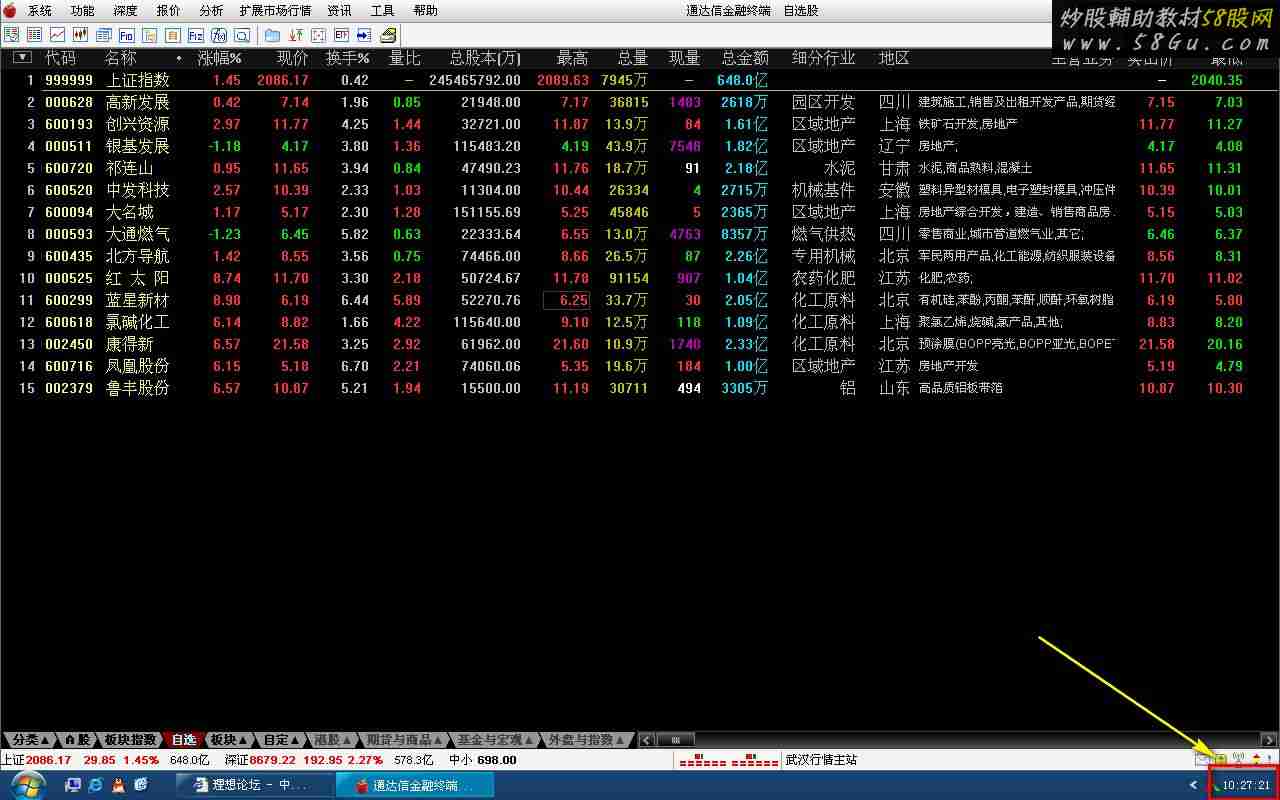Open the 扩展市场行情 menu
Viewport: 1280px width, 800px height.
click(x=275, y=11)
